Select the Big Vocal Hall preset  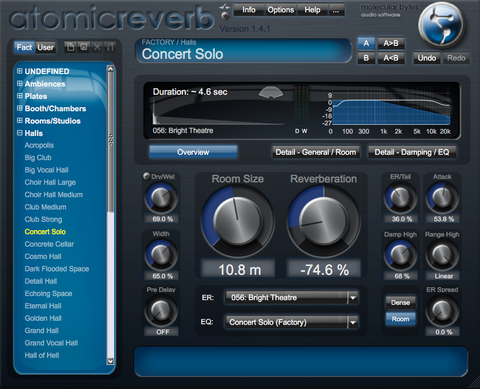pos(46,170)
